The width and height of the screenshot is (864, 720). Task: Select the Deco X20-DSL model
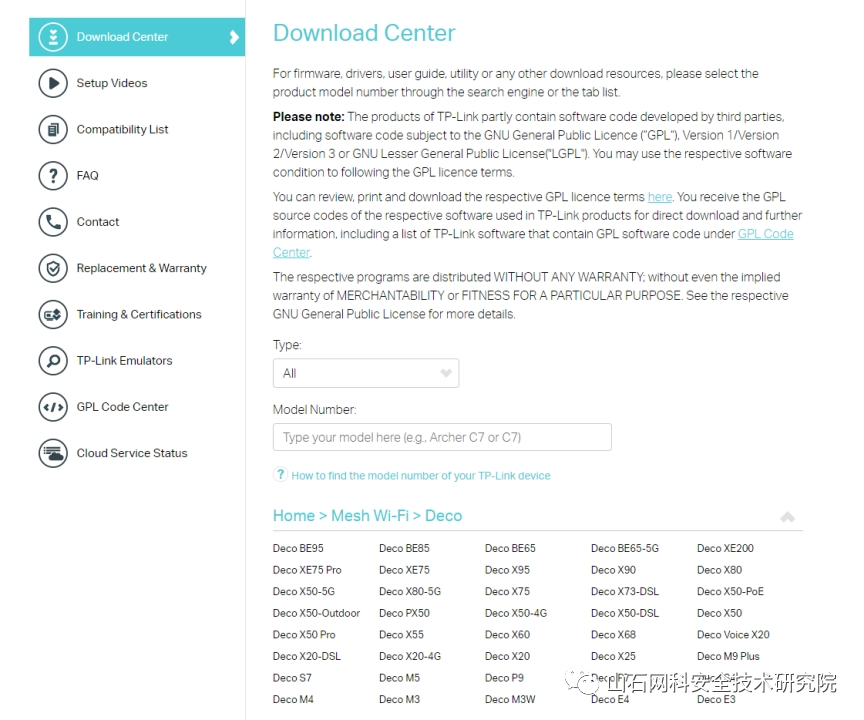coord(307,656)
